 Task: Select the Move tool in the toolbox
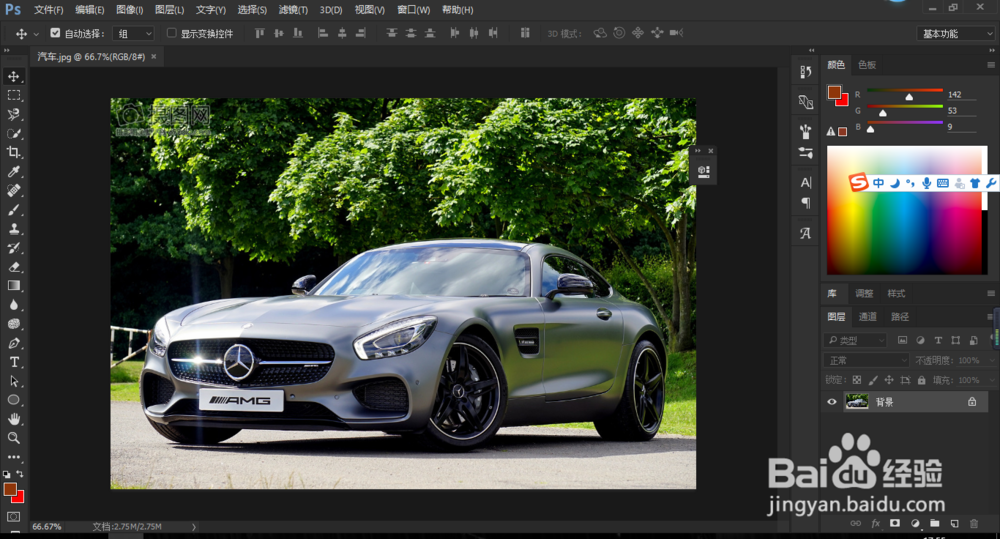[13, 77]
